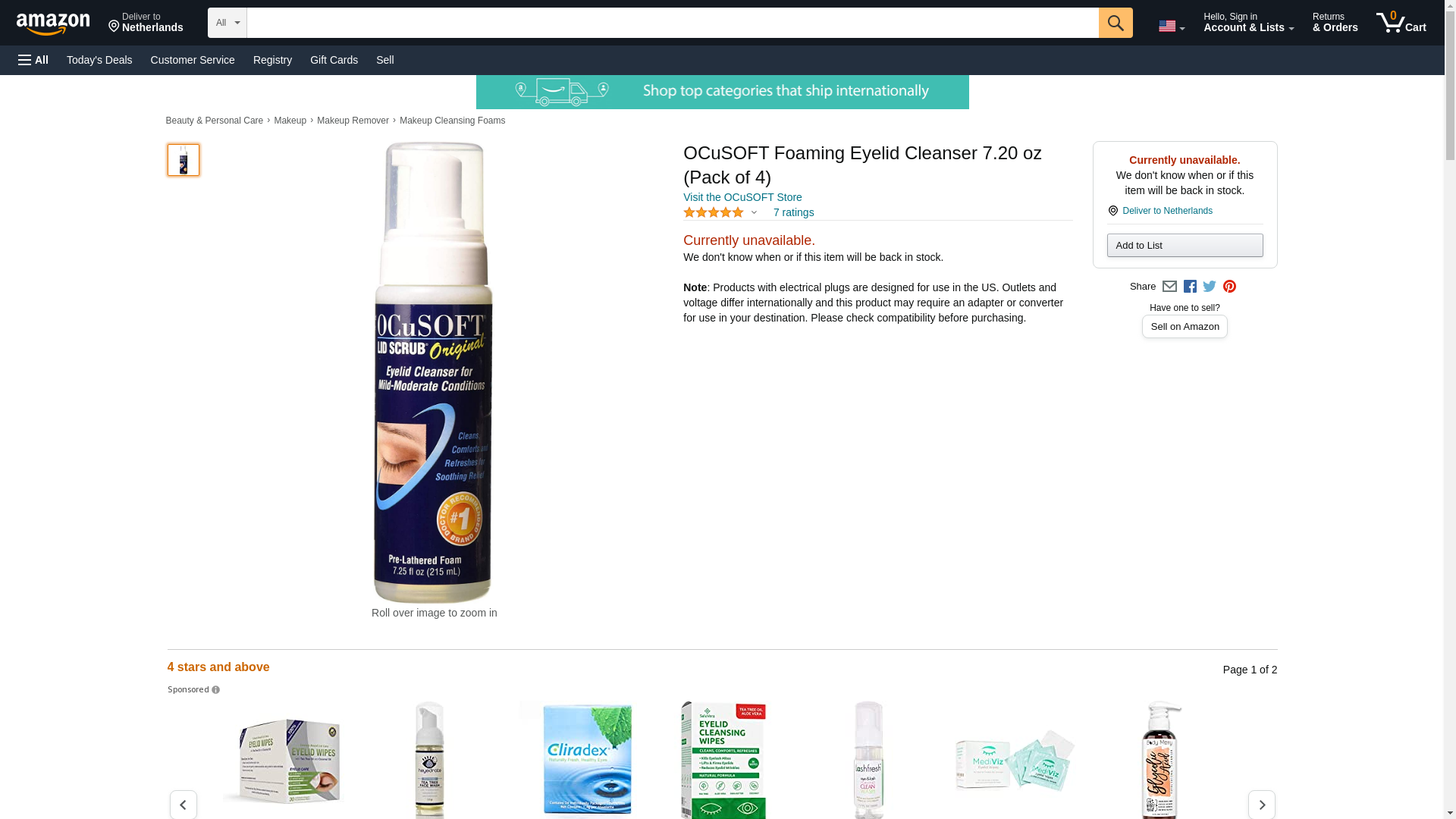Share via email icon
The image size is (1456, 819).
tap(1169, 287)
